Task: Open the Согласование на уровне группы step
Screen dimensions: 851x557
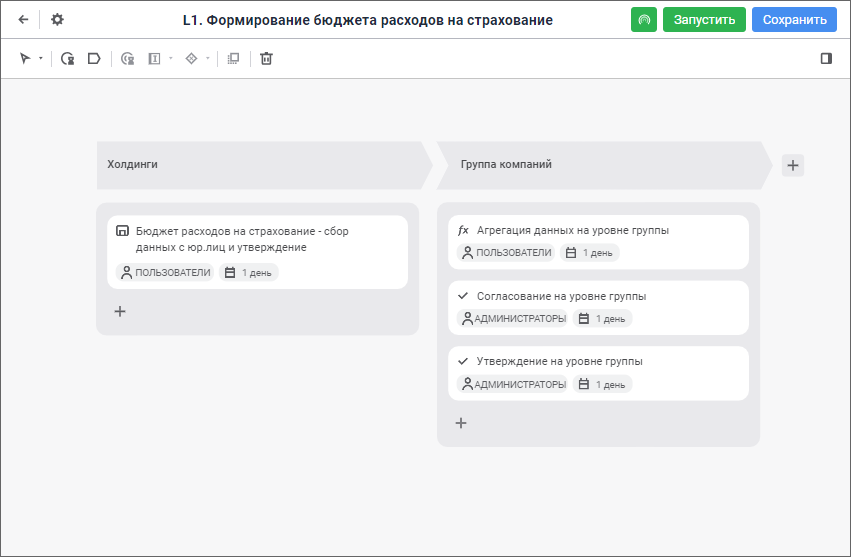Action: pyautogui.click(x=598, y=308)
